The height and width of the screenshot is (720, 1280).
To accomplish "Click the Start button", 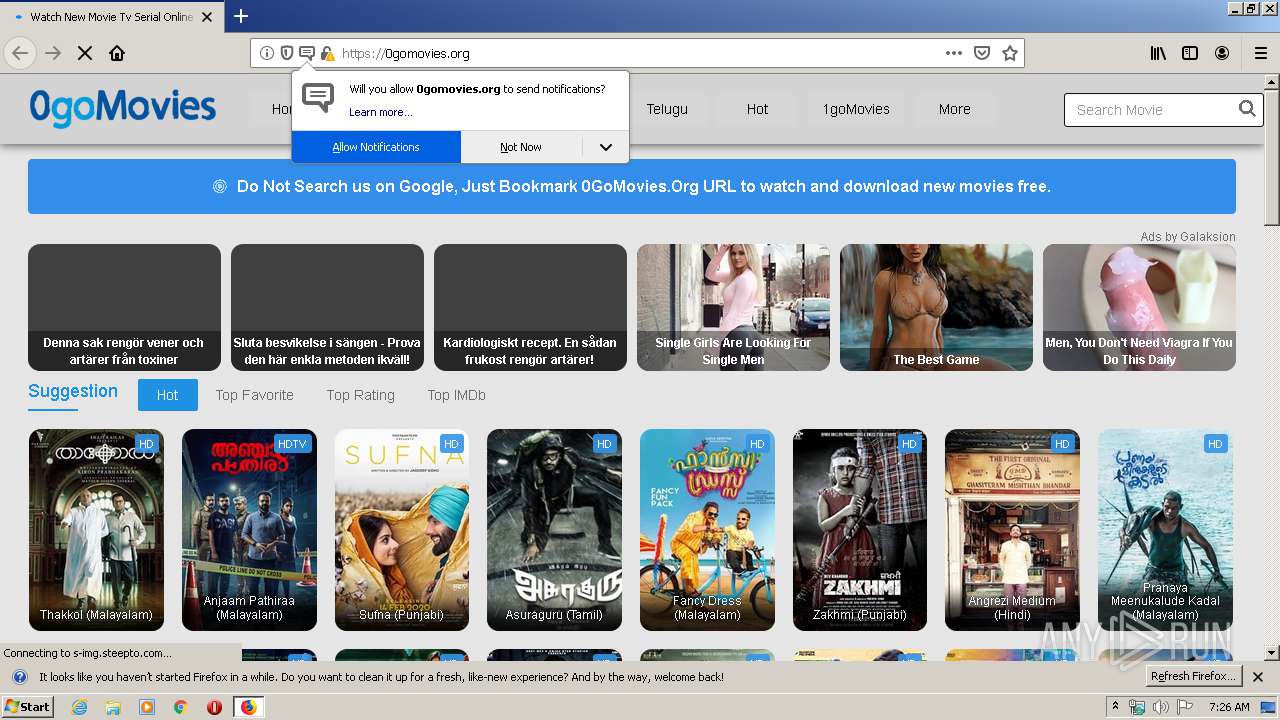I will tap(28, 707).
